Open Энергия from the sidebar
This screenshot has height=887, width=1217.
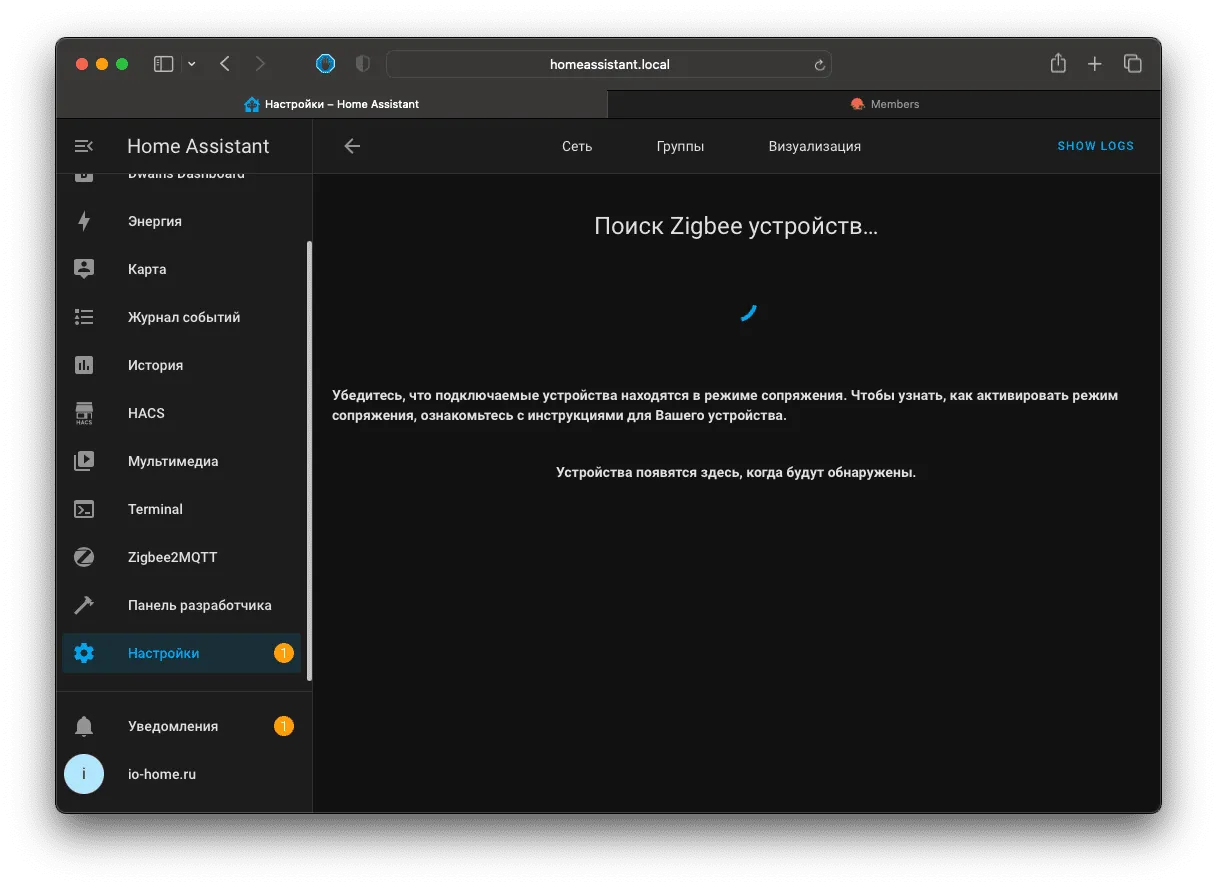[181, 221]
